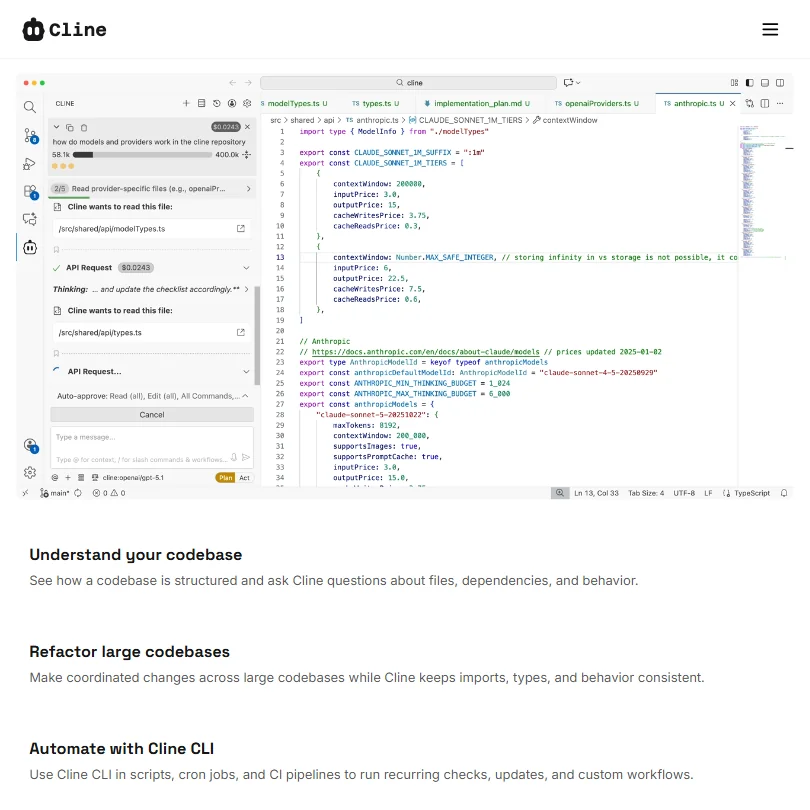Screen dimensions: 810x810
Task: Click the Cancel button
Action: [152, 414]
